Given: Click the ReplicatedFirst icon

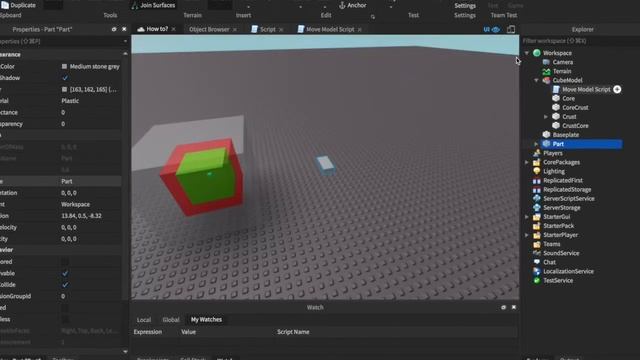Looking at the screenshot, I should 537,180.
